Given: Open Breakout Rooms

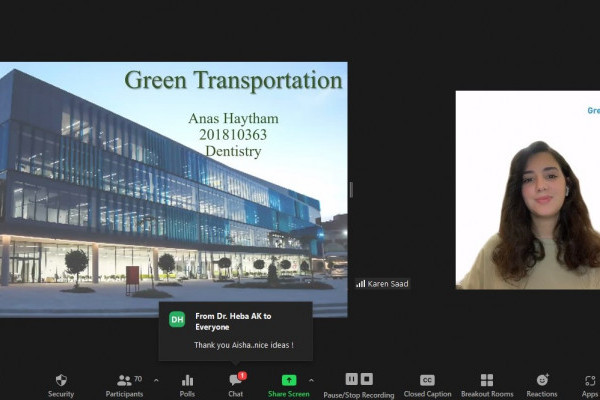Looking at the screenshot, I should click(x=486, y=385).
